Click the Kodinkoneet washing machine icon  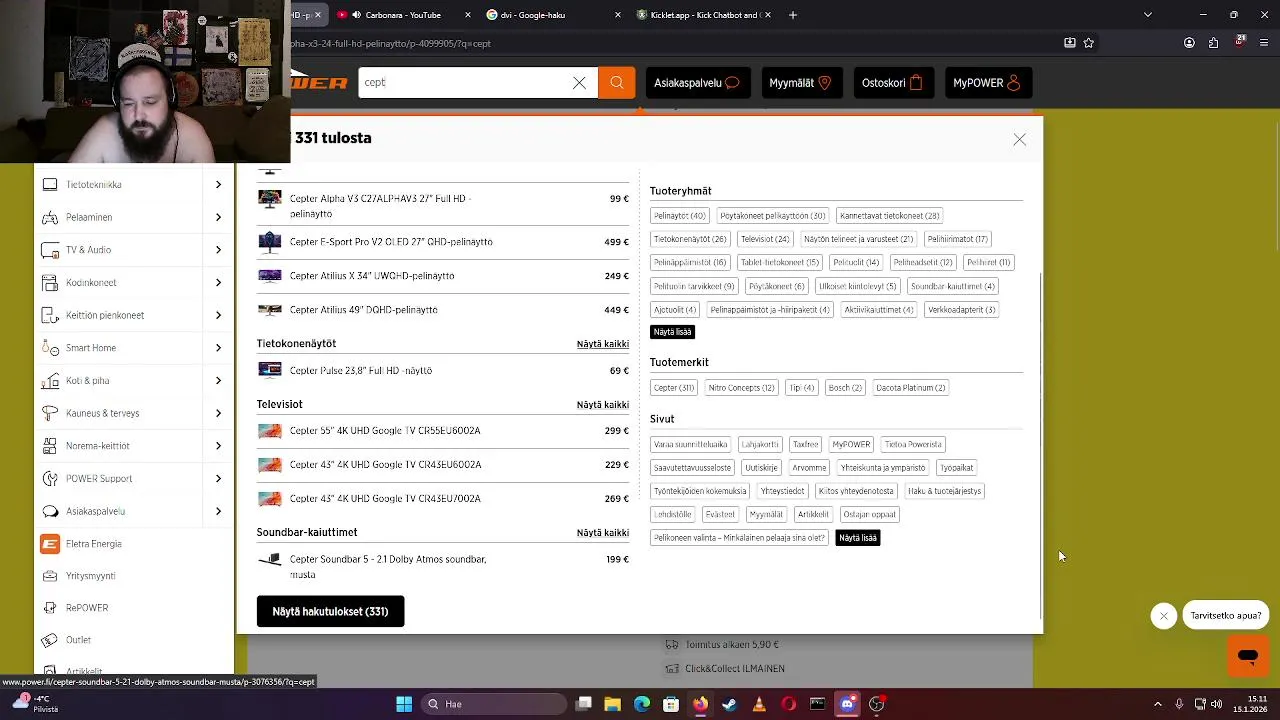(x=50, y=283)
